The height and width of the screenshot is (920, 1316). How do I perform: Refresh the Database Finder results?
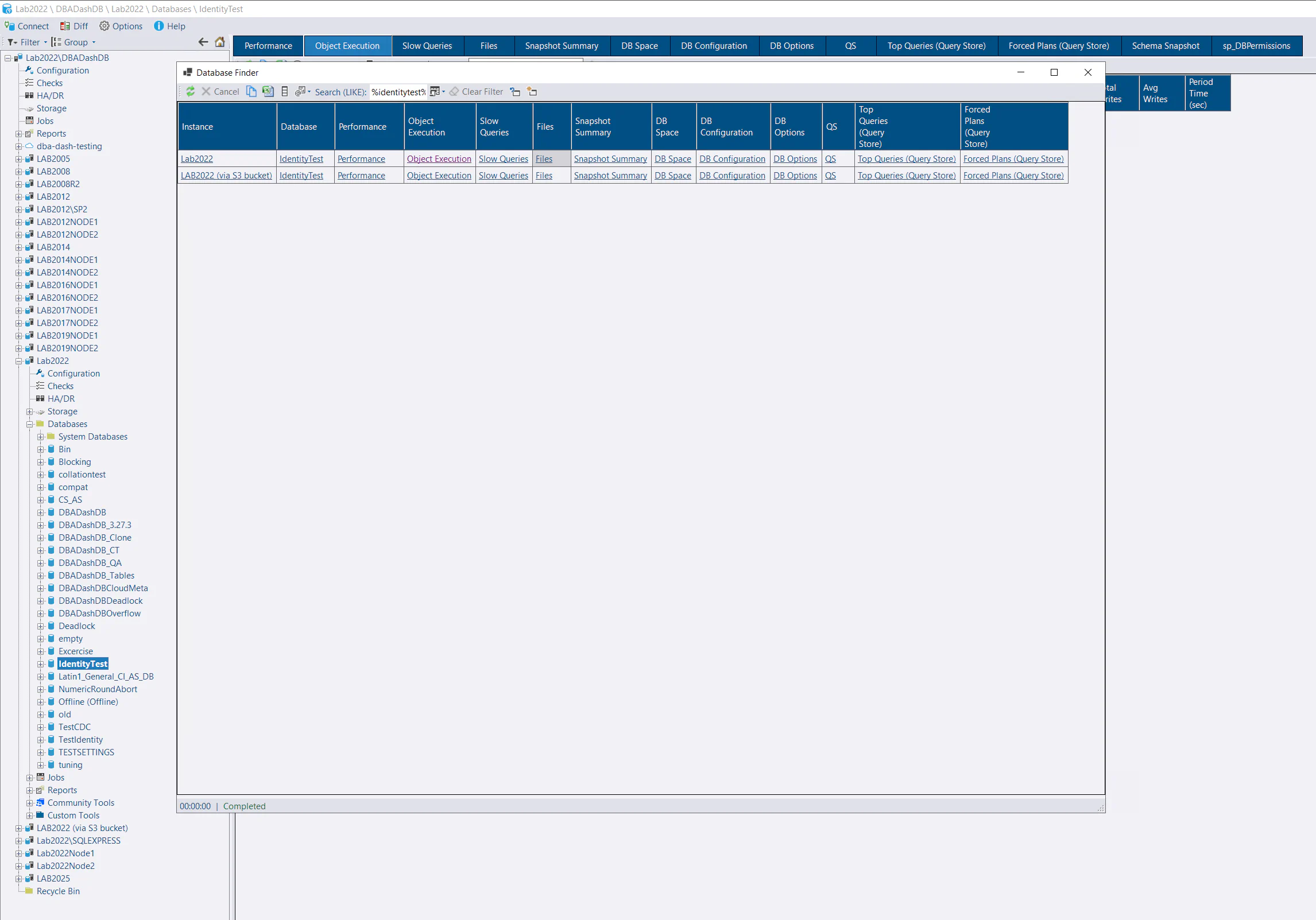tap(191, 92)
